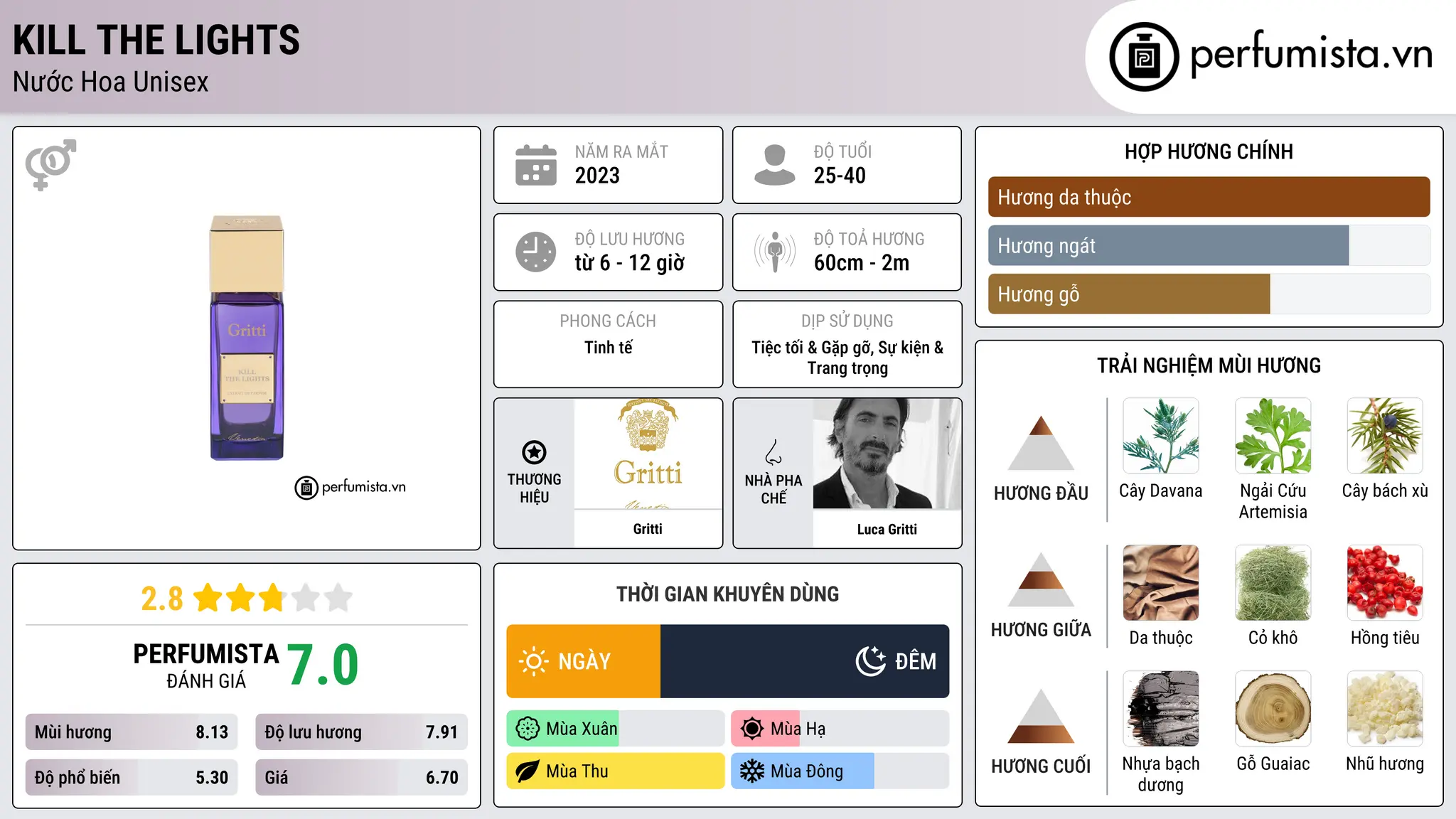The height and width of the screenshot is (819, 1456).
Task: Click the flower icon for Mùa Xuân
Action: pos(528,729)
